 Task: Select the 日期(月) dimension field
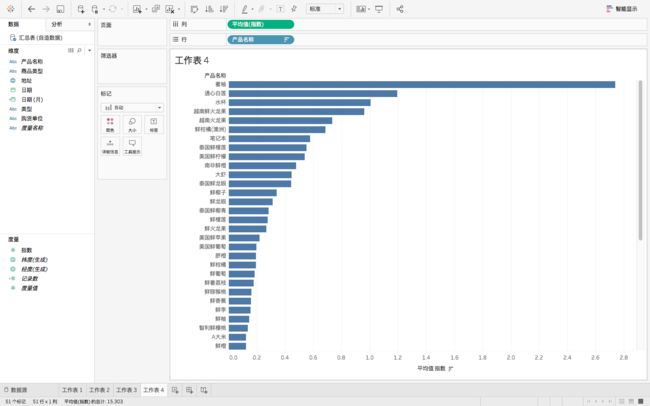(32, 100)
